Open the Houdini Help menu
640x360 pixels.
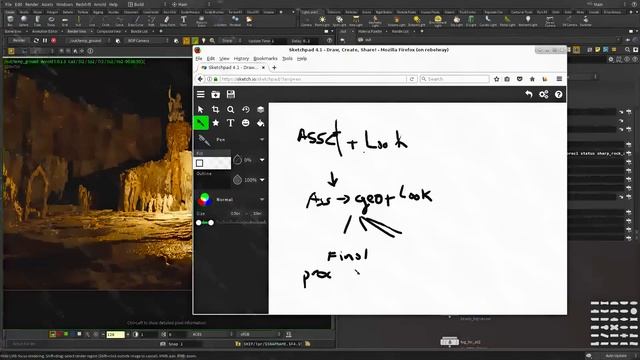coord(113,4)
